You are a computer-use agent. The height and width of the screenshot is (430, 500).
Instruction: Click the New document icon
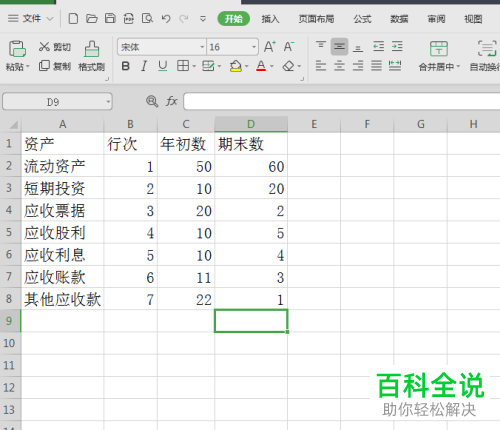tap(73, 19)
